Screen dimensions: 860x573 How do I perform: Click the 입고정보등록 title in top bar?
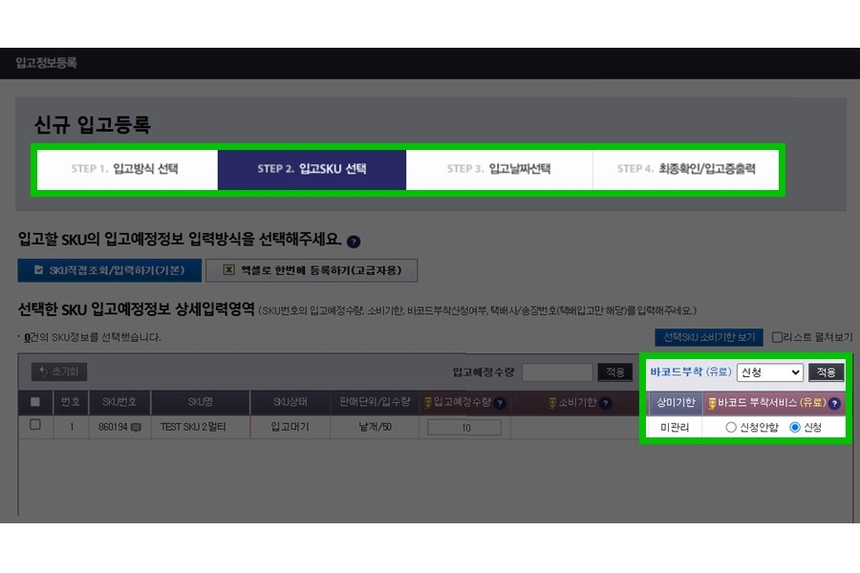[46, 63]
